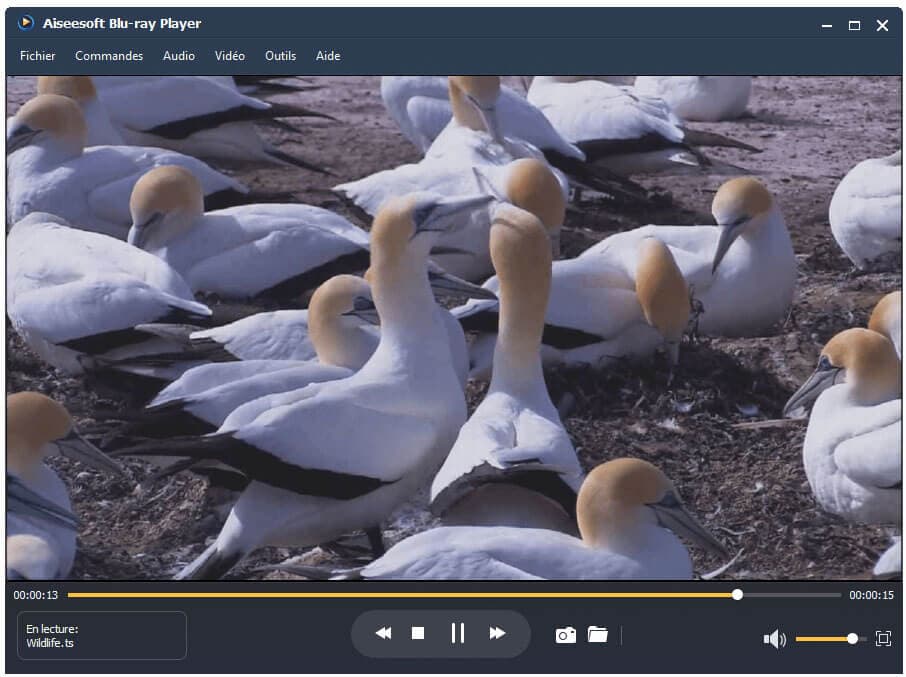
Task: Mute the volume speaker icon
Action: point(774,638)
